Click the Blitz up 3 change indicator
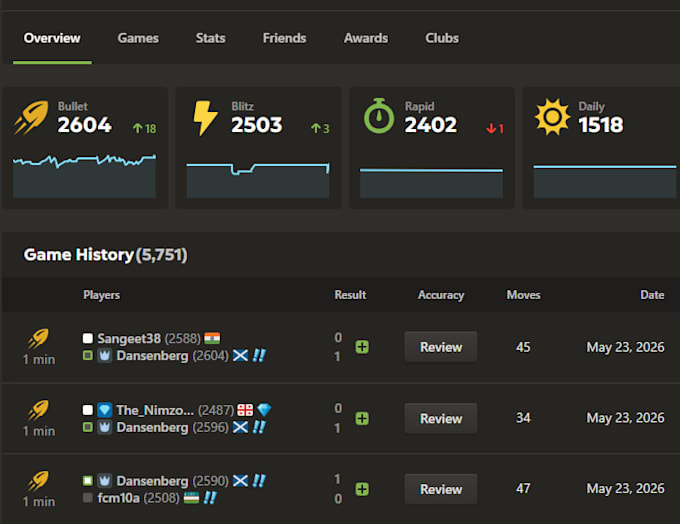 (320, 128)
